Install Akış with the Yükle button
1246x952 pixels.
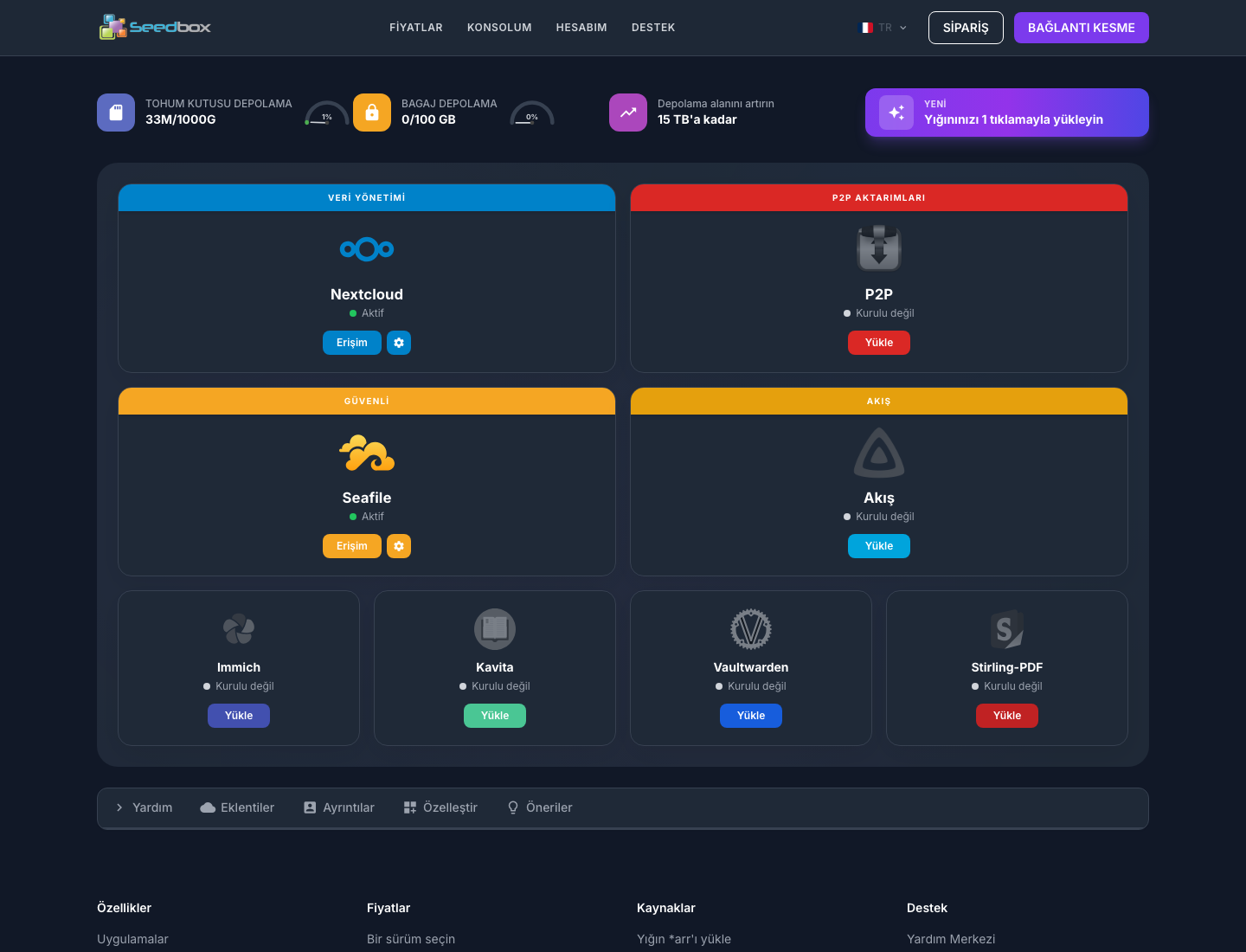tap(879, 546)
